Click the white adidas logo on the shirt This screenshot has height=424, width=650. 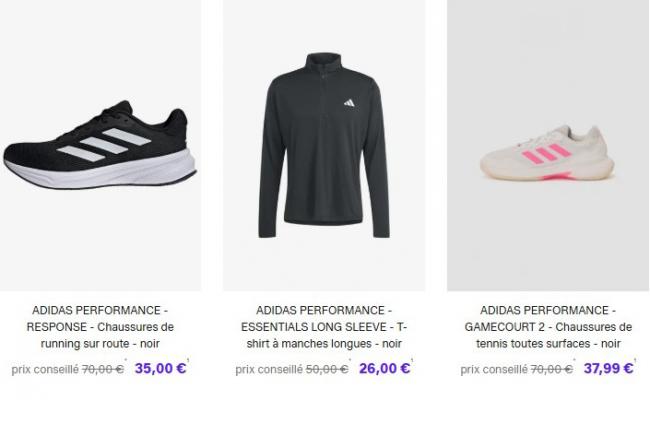tap(349, 103)
